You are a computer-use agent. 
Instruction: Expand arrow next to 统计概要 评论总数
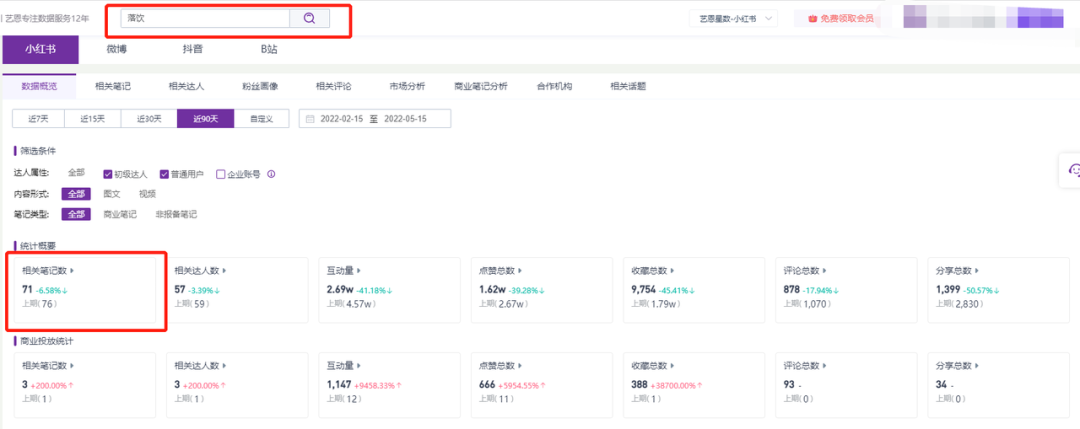point(825,271)
